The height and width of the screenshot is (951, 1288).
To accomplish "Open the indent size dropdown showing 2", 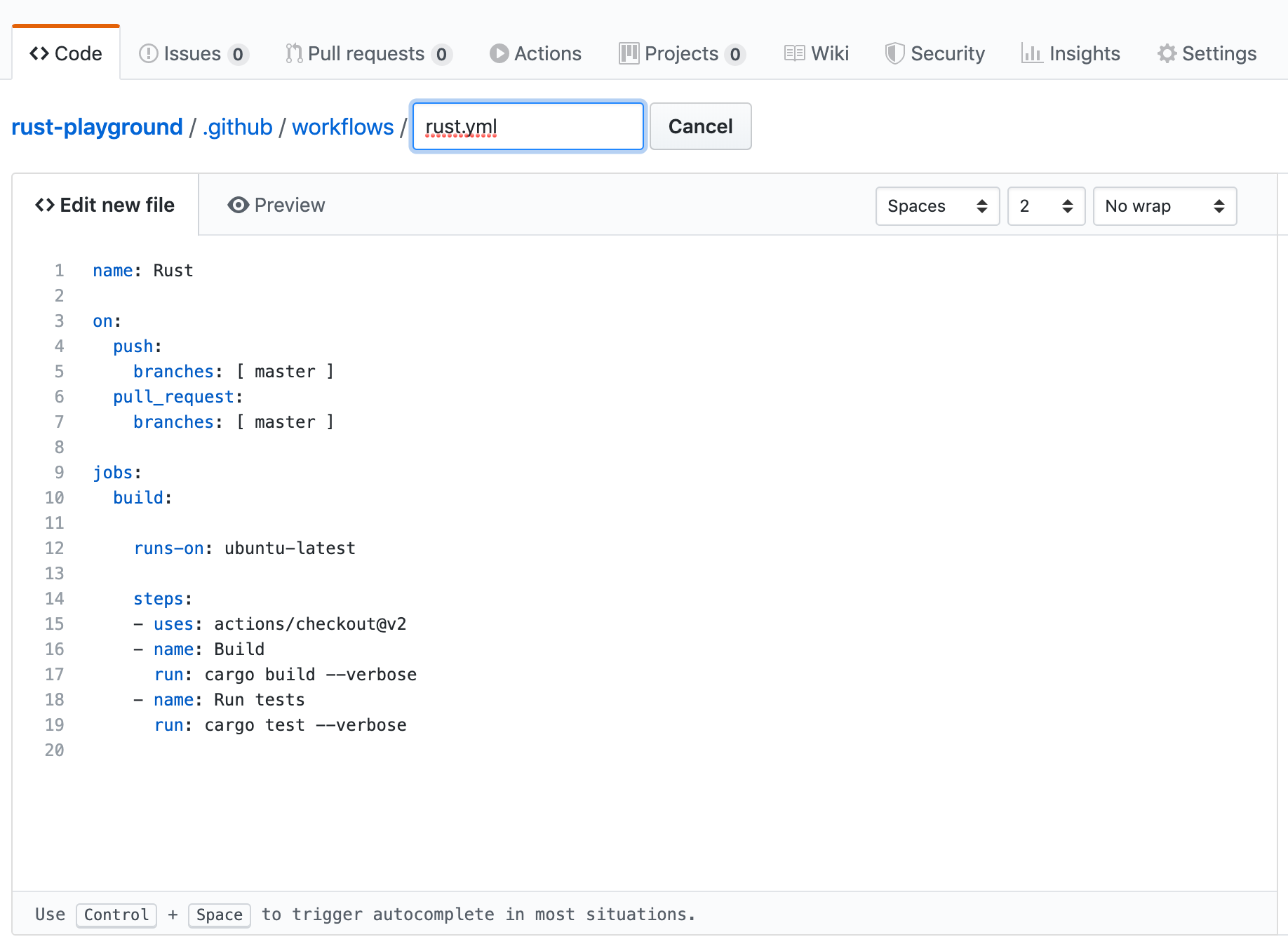I will (1046, 206).
